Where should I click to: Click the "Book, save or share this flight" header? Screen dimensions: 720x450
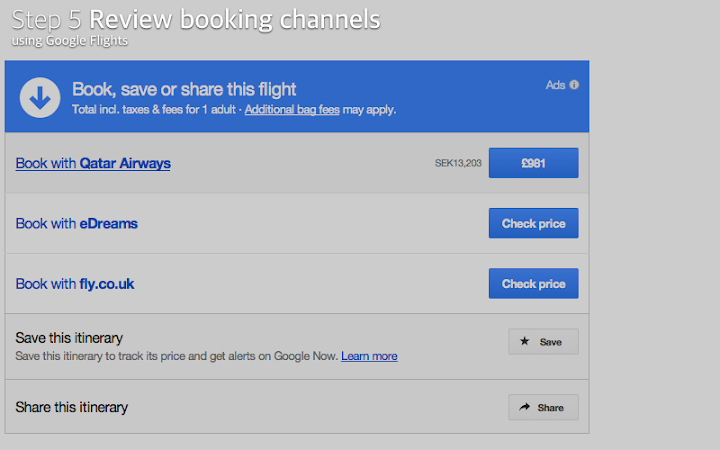pos(184,89)
